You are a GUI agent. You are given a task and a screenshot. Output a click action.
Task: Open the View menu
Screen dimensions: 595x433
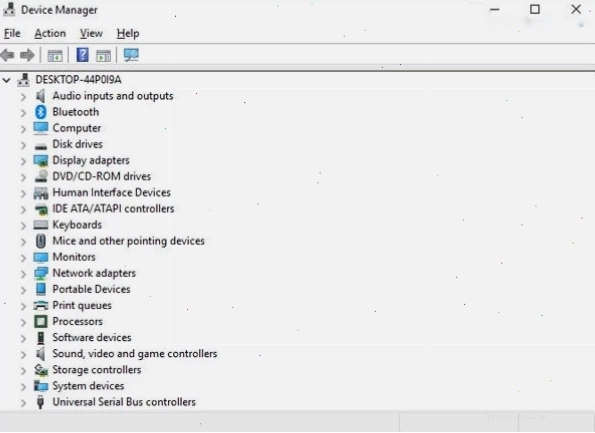91,33
